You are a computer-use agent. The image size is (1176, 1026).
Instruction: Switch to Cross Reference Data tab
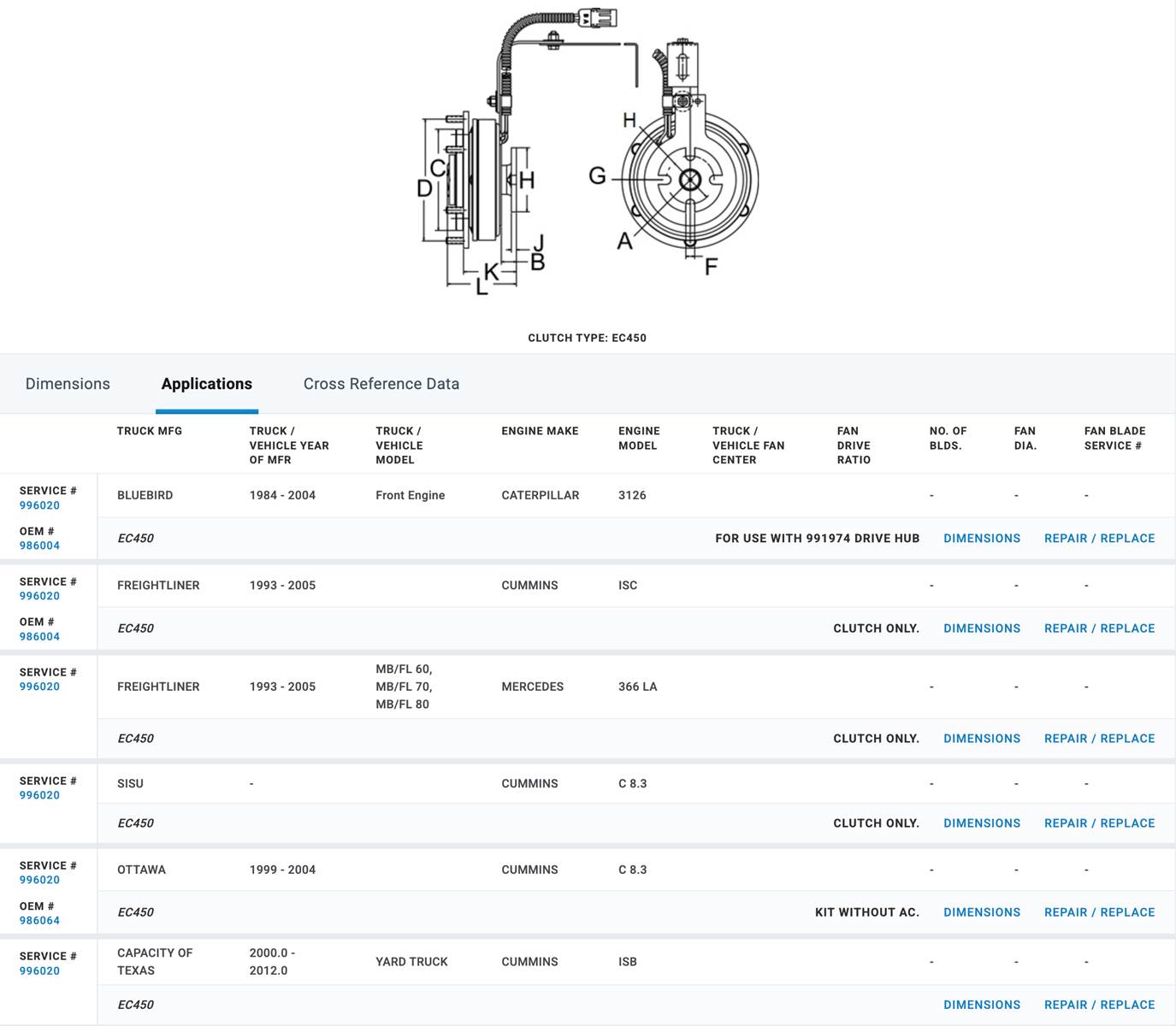tap(381, 384)
